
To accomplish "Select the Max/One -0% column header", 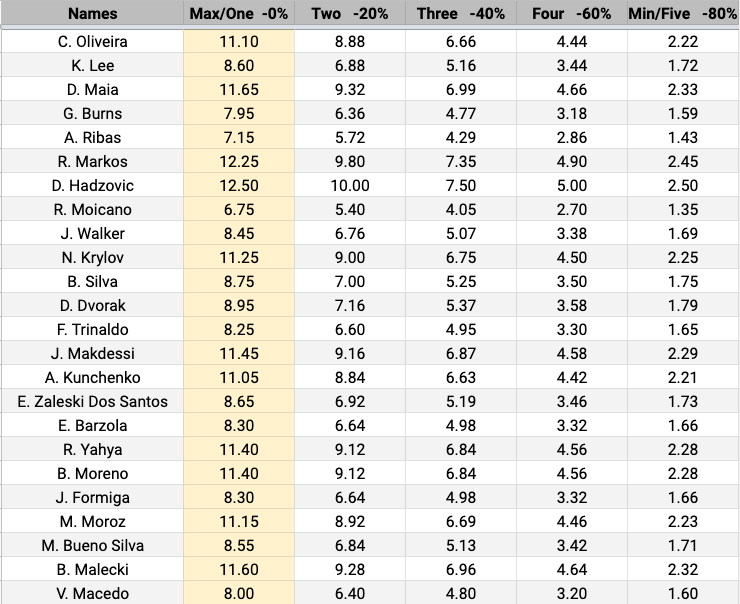I will [239, 14].
